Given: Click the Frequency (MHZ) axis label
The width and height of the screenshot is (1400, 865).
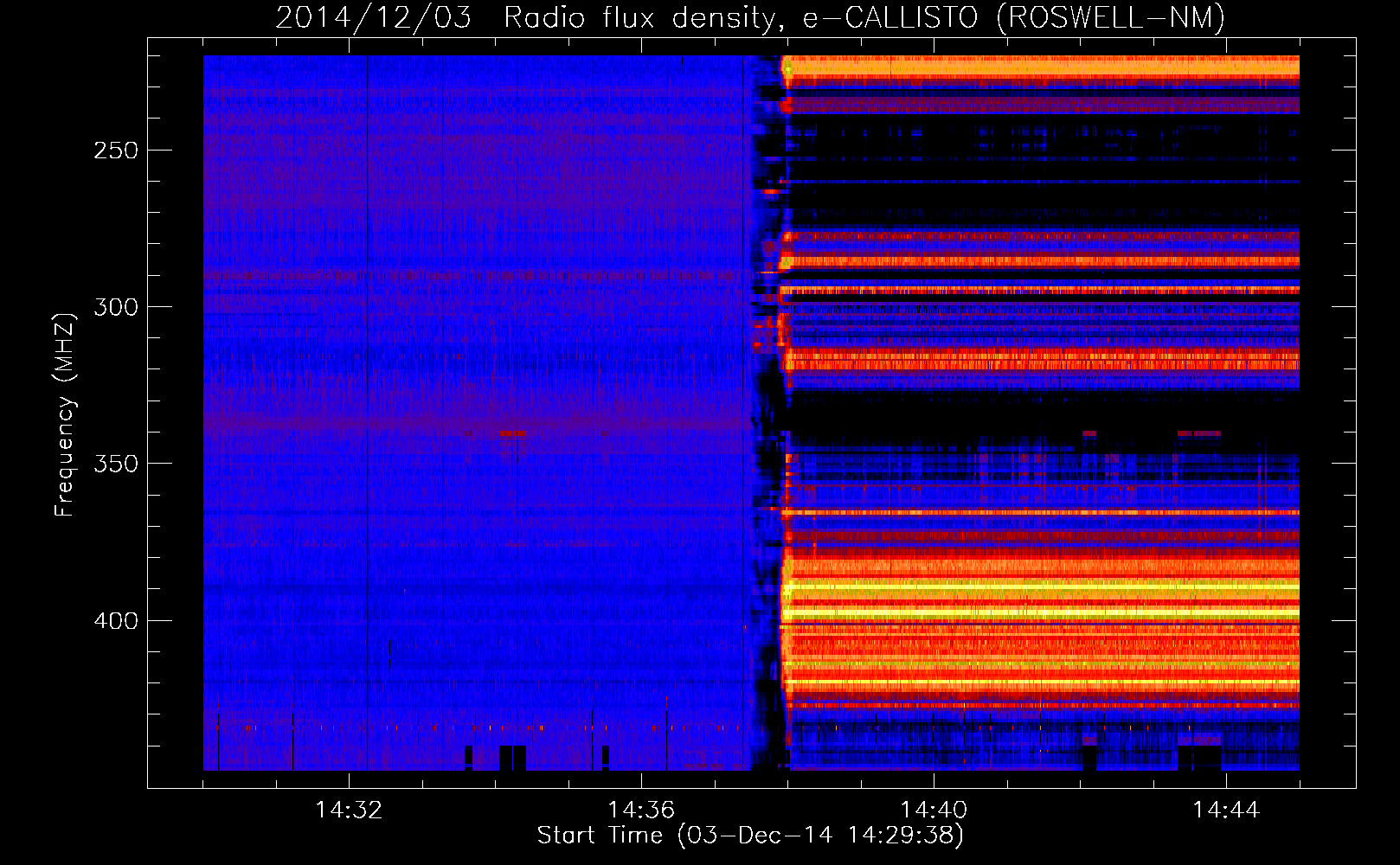Looking at the screenshot, I should pos(65,414).
